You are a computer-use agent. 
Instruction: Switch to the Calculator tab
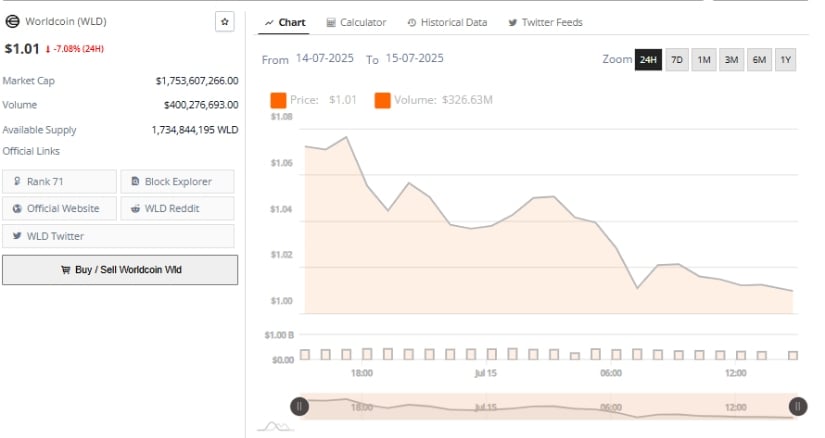(x=356, y=23)
